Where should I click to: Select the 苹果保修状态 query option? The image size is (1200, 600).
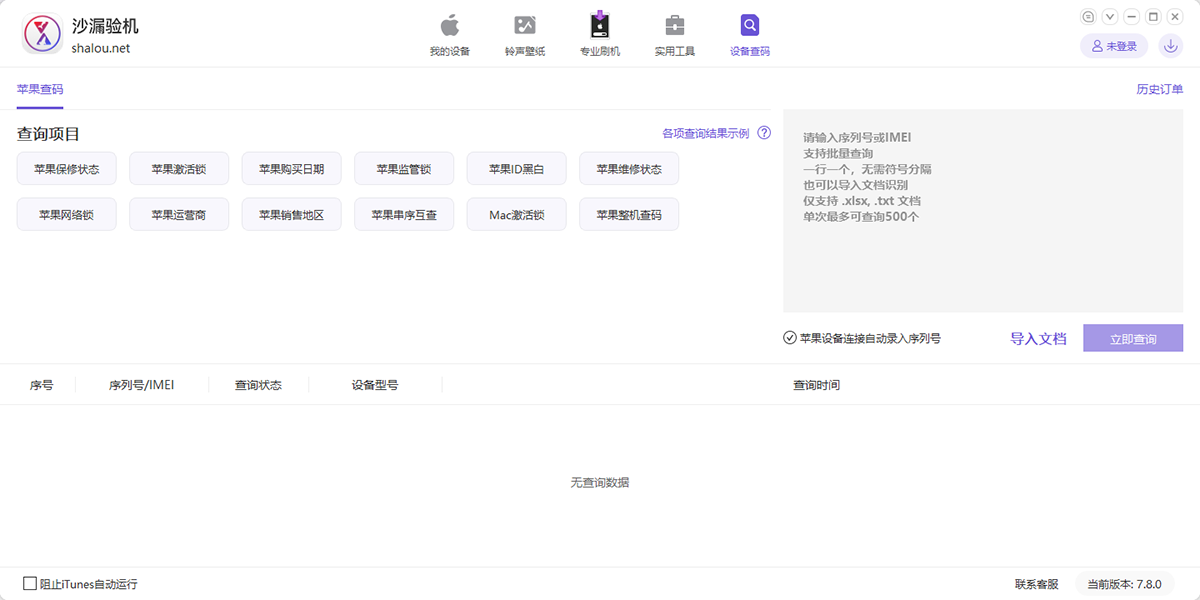pyautogui.click(x=67, y=169)
